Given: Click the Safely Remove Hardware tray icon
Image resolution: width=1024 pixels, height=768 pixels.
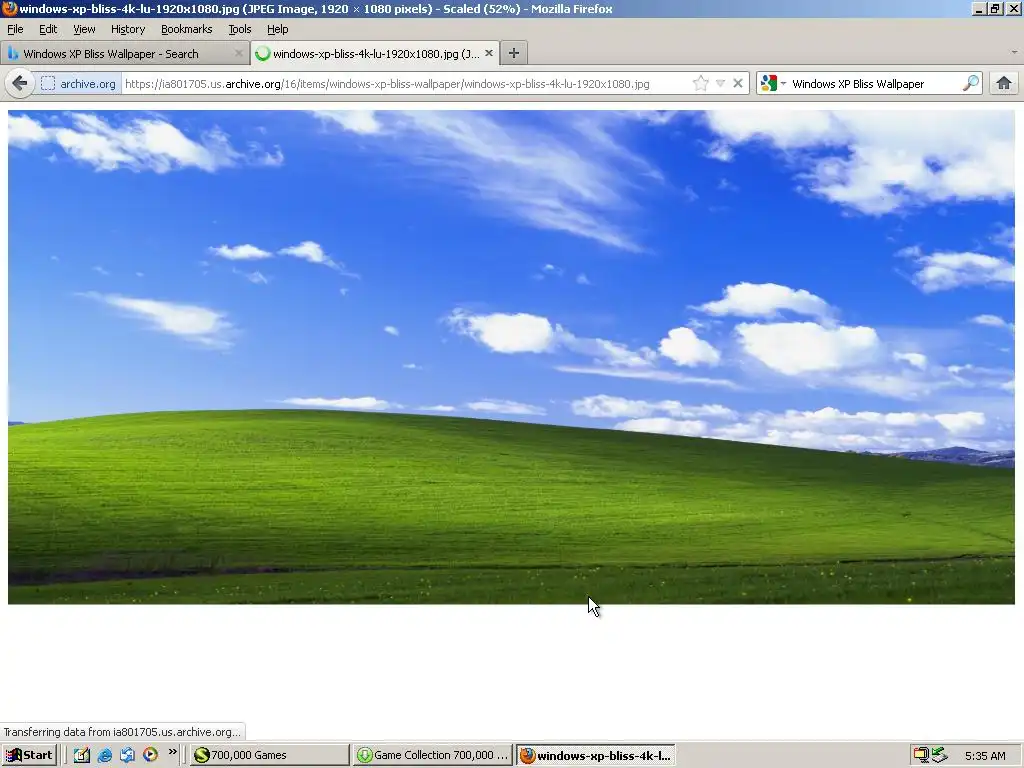Looking at the screenshot, I should 939,755.
